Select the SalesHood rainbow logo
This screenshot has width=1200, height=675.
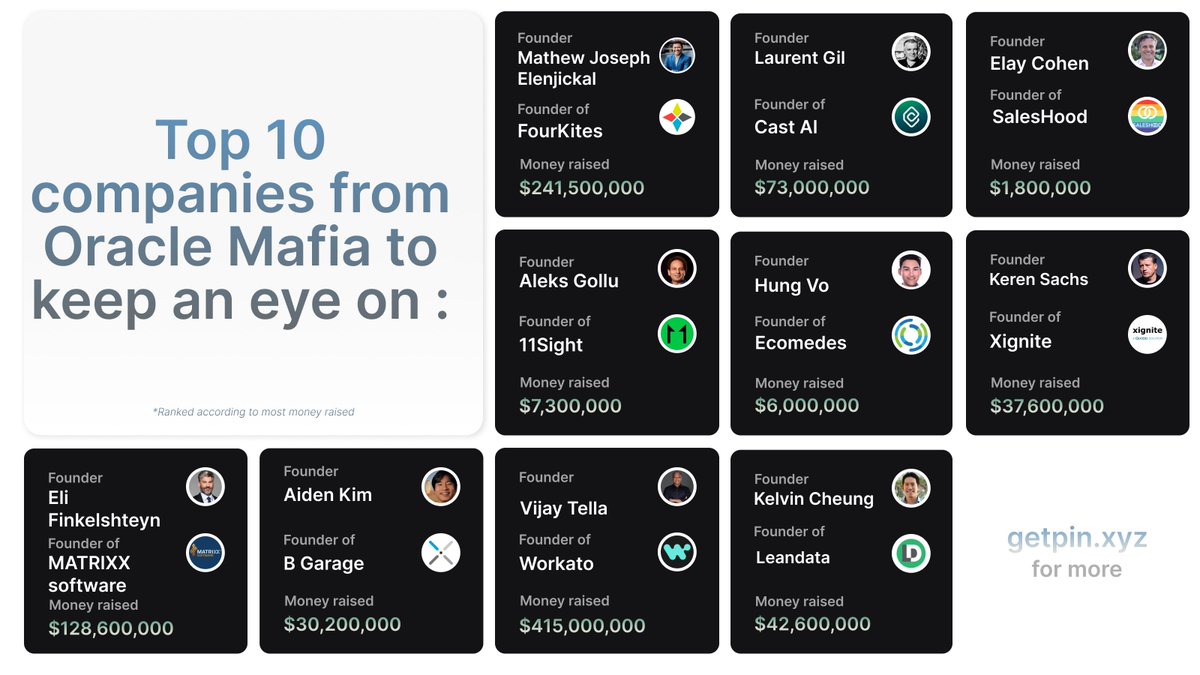[1147, 116]
